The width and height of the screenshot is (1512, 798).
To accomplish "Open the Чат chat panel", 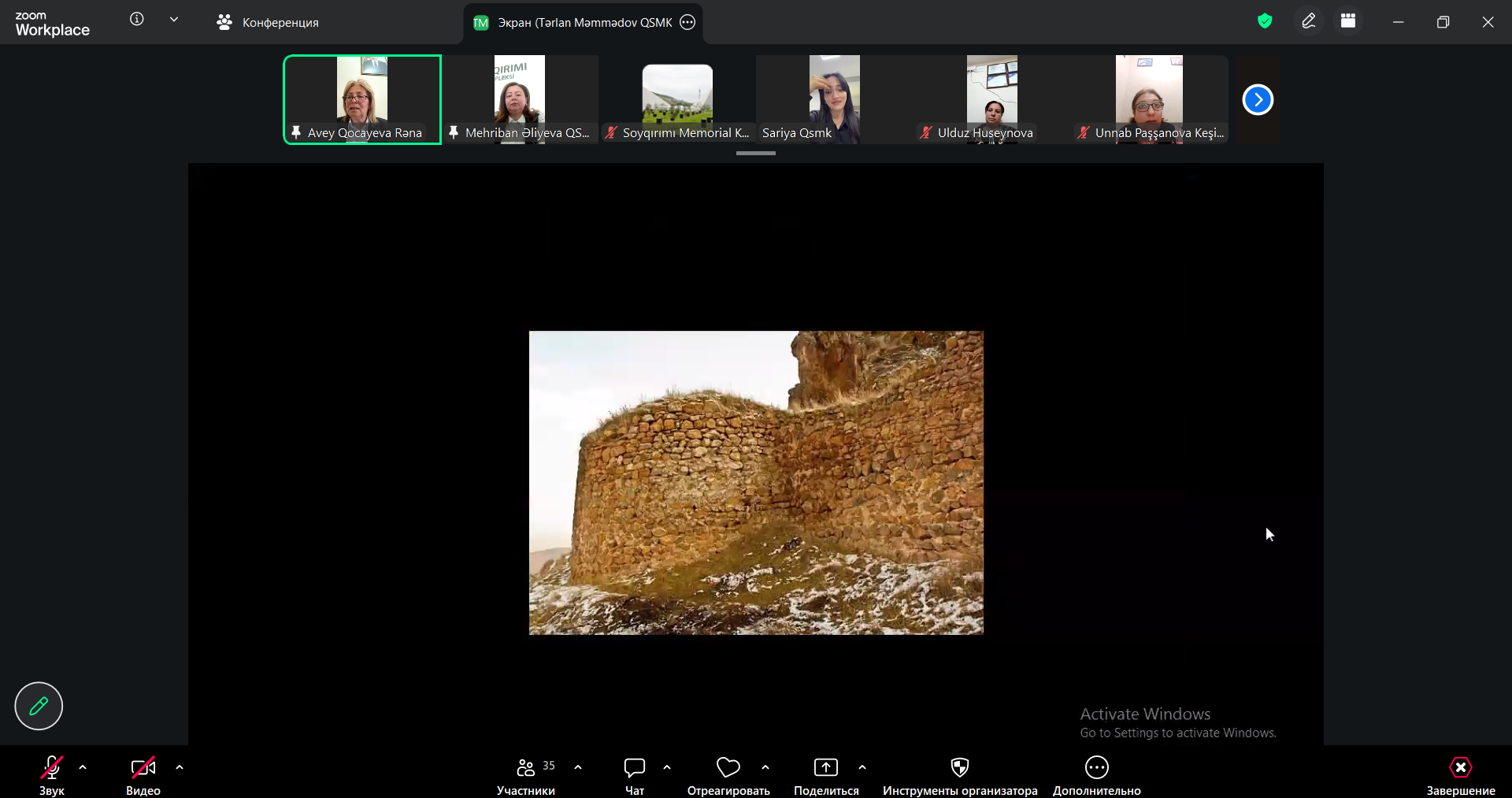I will coord(635,775).
